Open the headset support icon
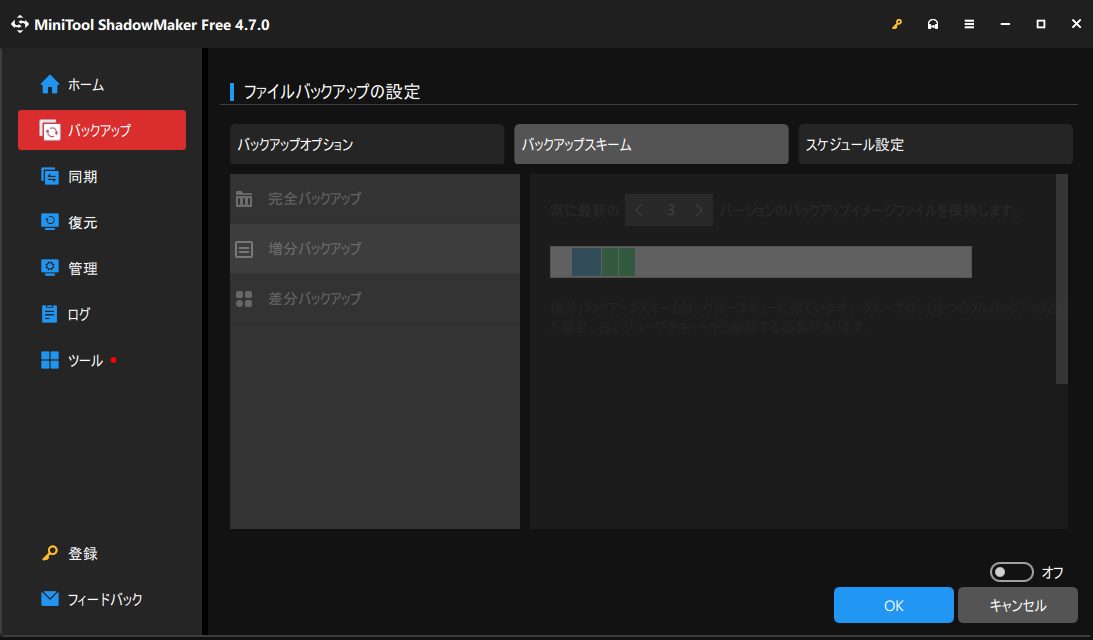 (933, 24)
